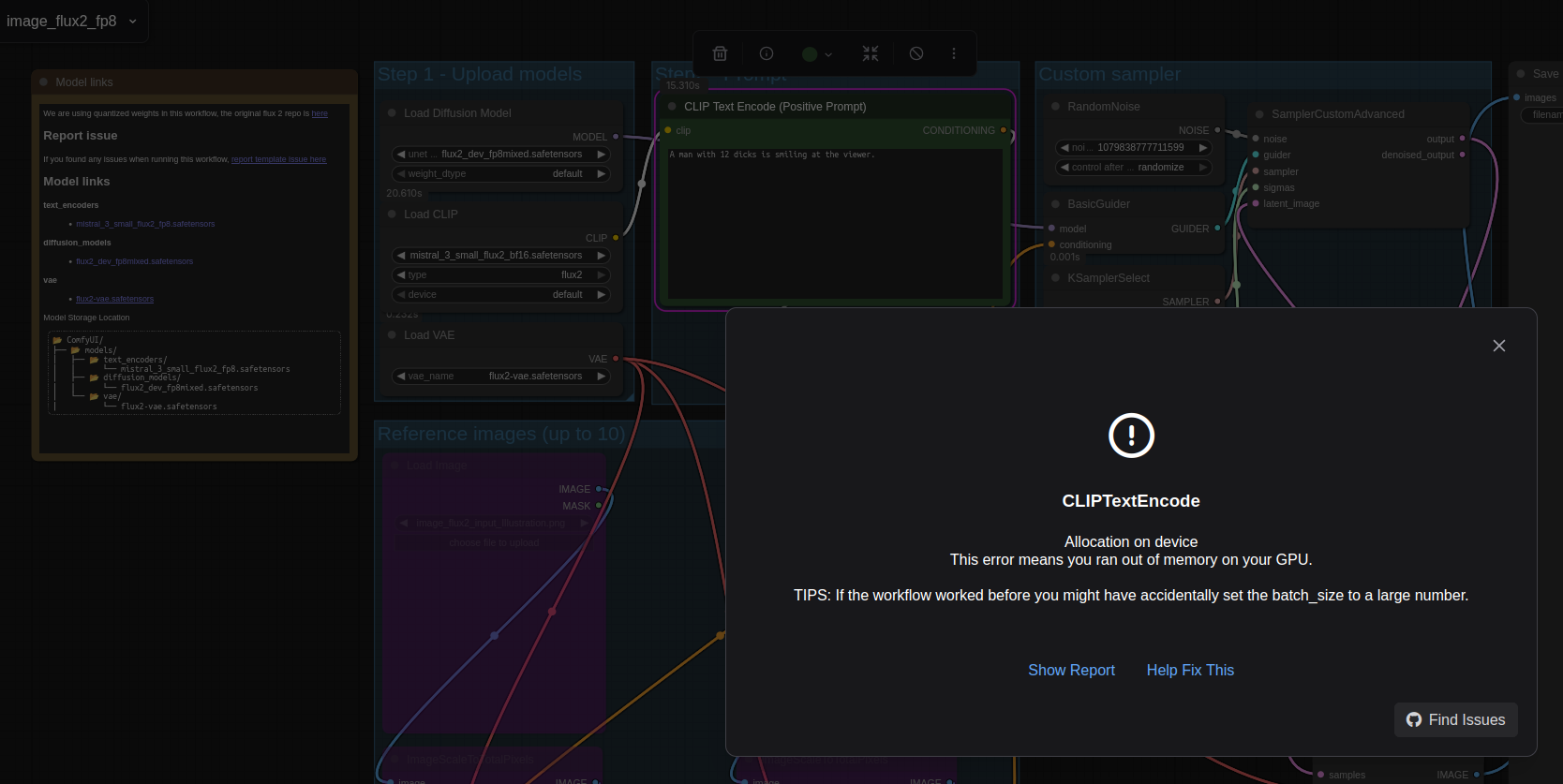Open node info from toolbox icon
Viewport: 1563px width, 784px height.
click(767, 53)
